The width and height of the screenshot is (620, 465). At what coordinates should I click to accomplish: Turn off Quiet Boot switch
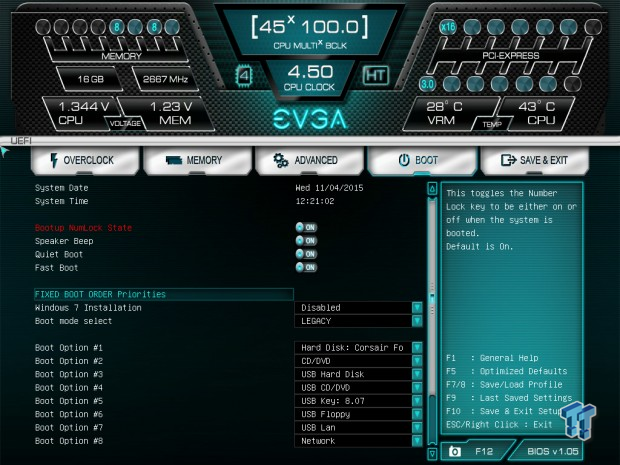point(306,254)
